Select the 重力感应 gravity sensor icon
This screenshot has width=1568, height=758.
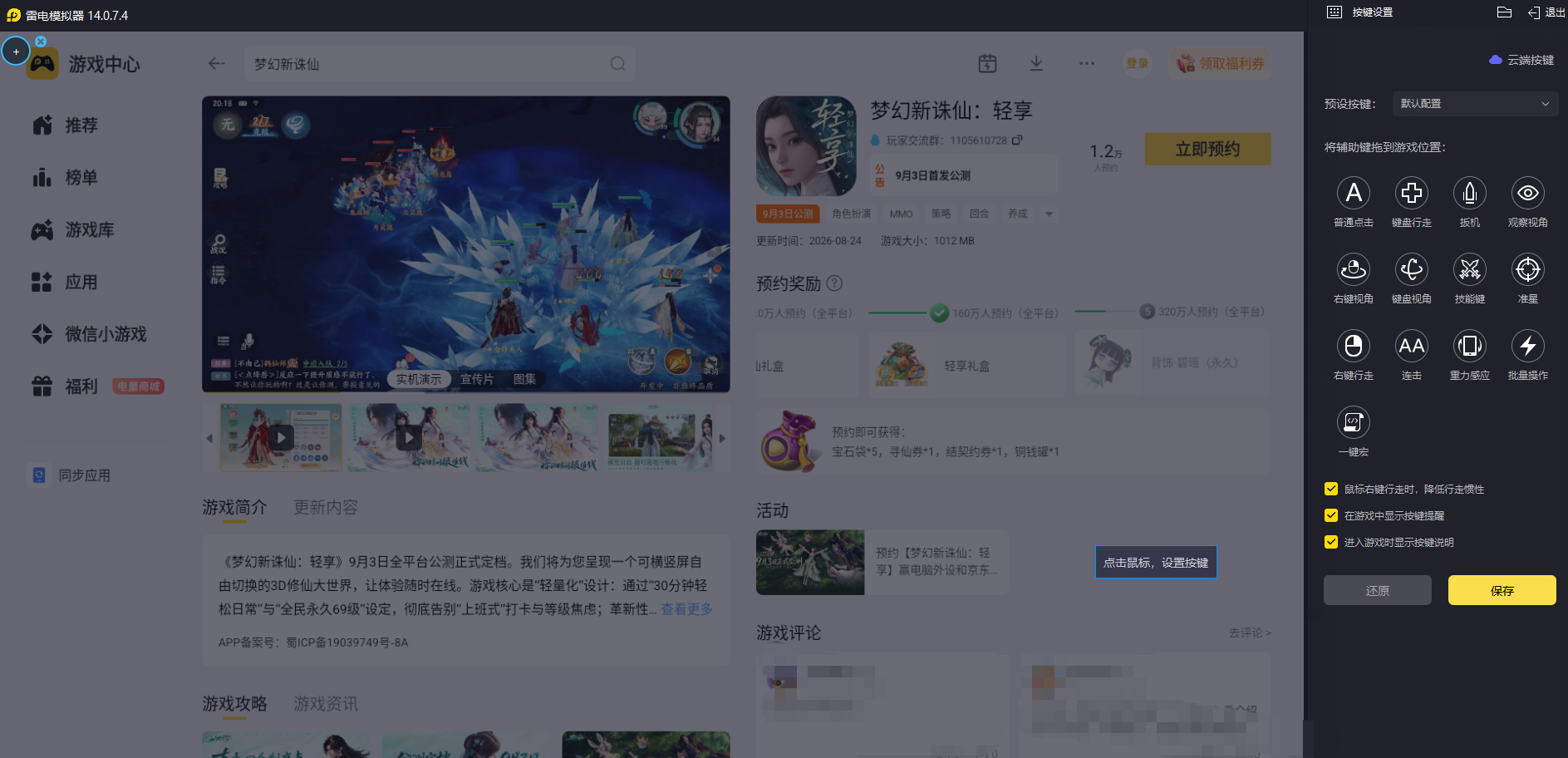coord(1470,346)
